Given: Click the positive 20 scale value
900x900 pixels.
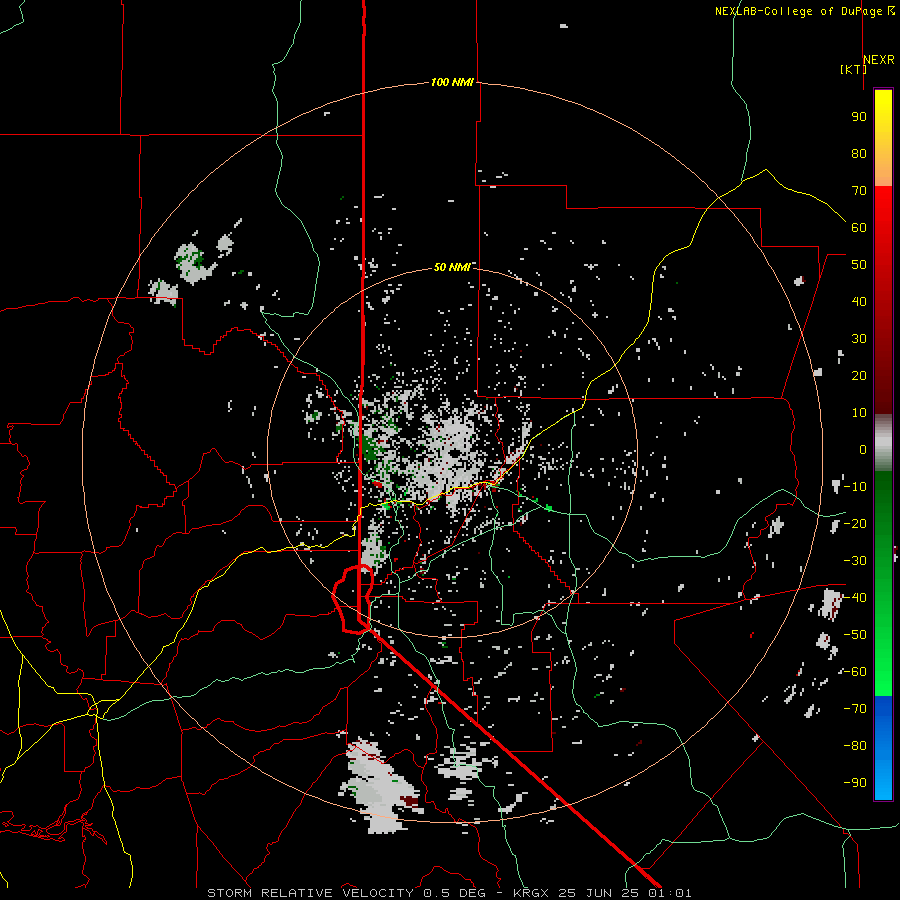Looking at the screenshot, I should pyautogui.click(x=859, y=376).
